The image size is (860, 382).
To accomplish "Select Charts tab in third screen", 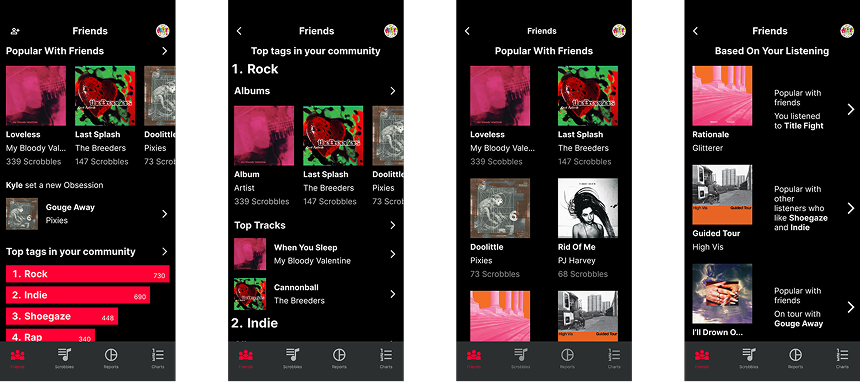I will [614, 358].
